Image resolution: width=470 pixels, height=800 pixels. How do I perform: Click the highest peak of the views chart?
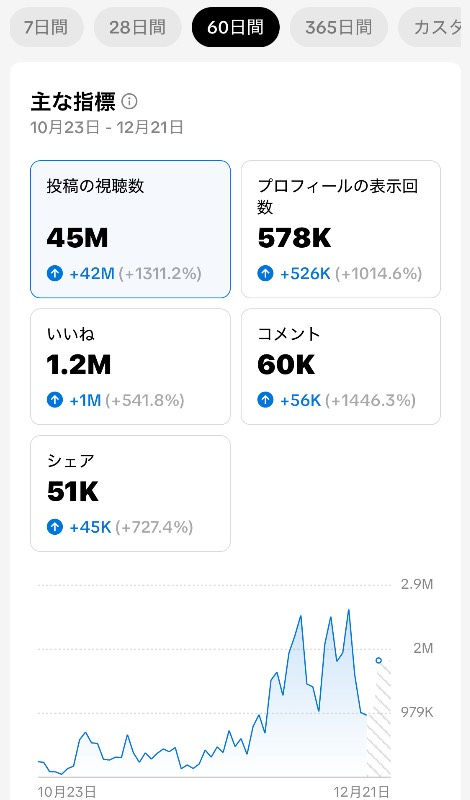pos(349,610)
